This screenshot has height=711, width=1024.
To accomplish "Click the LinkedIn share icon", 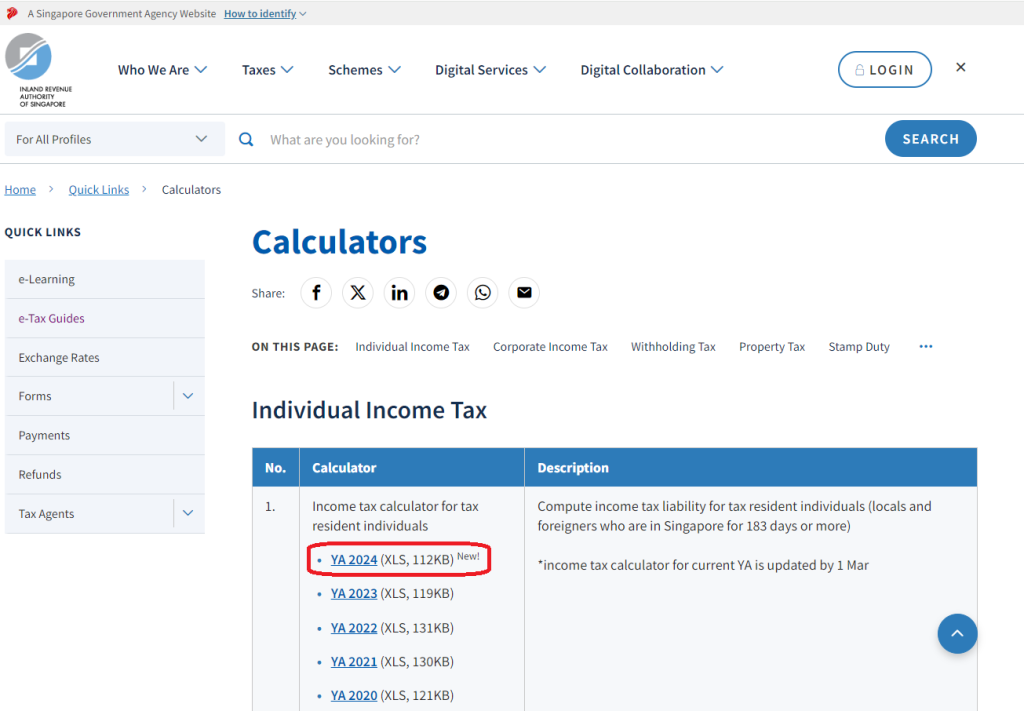I will point(400,293).
